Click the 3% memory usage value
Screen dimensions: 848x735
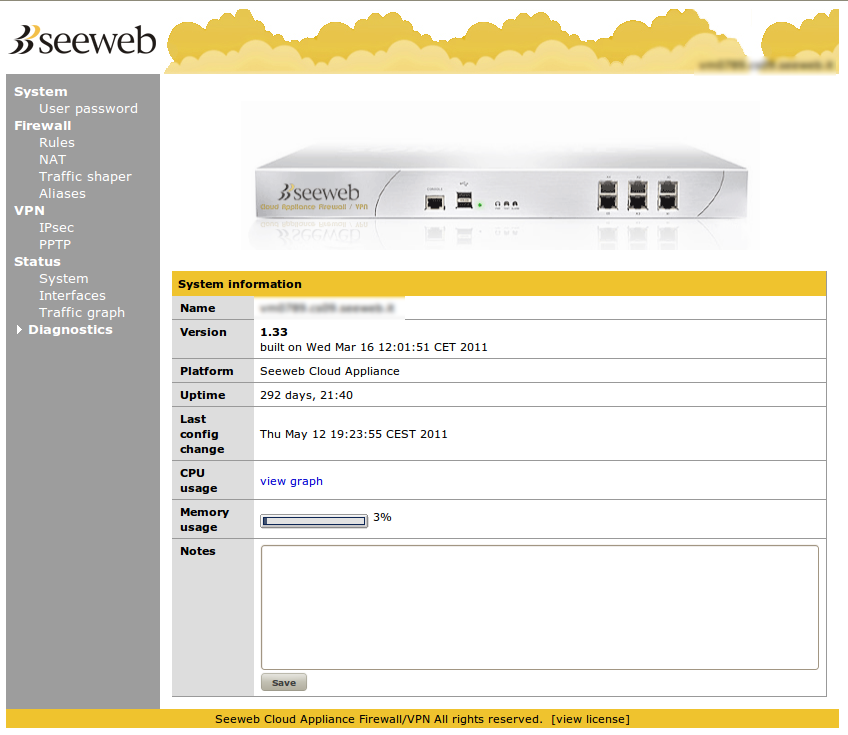[x=382, y=518]
